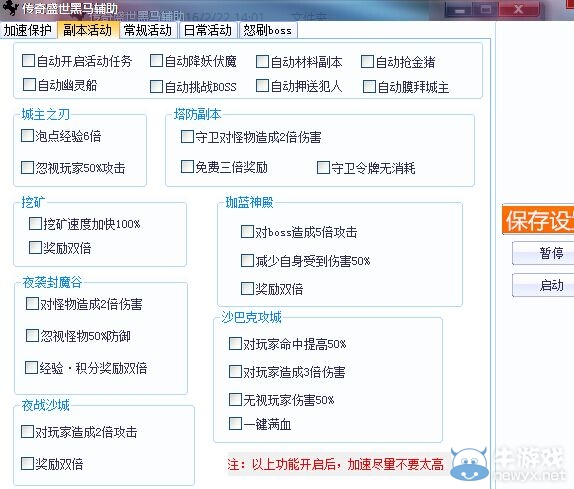The width and height of the screenshot is (574, 489).
Task: Enable 挖矿速度加快100% checkbox
Action: [x=35, y=223]
